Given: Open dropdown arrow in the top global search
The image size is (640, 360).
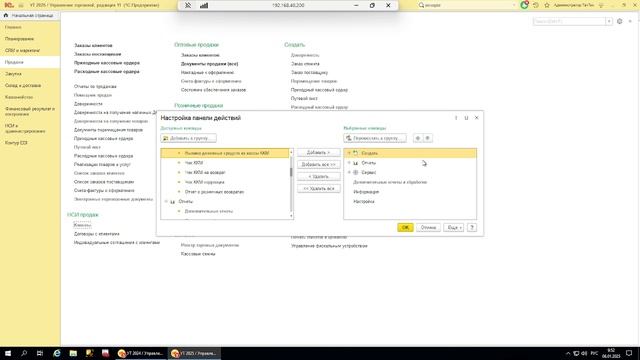Looking at the screenshot, I should click(x=514, y=5).
